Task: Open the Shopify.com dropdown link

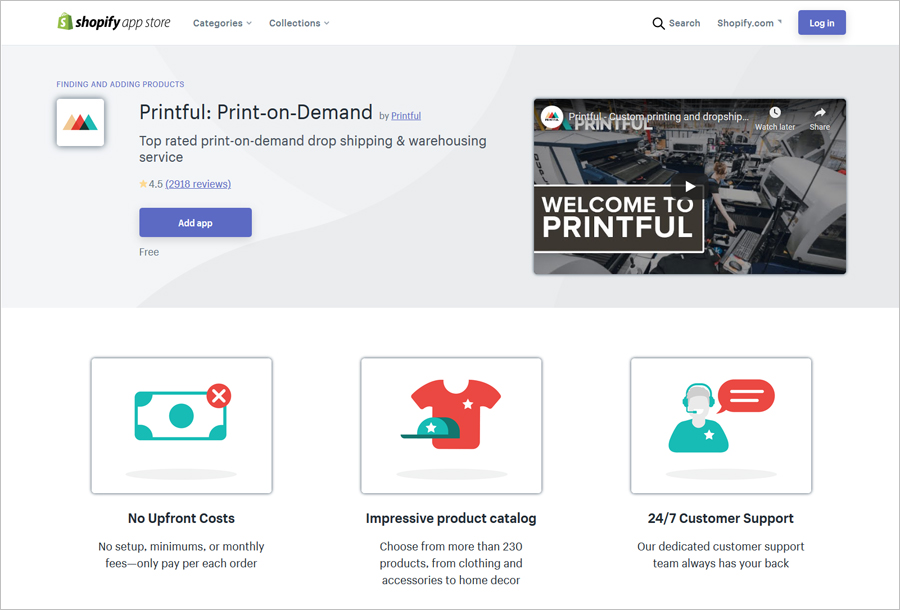Action: click(x=749, y=23)
